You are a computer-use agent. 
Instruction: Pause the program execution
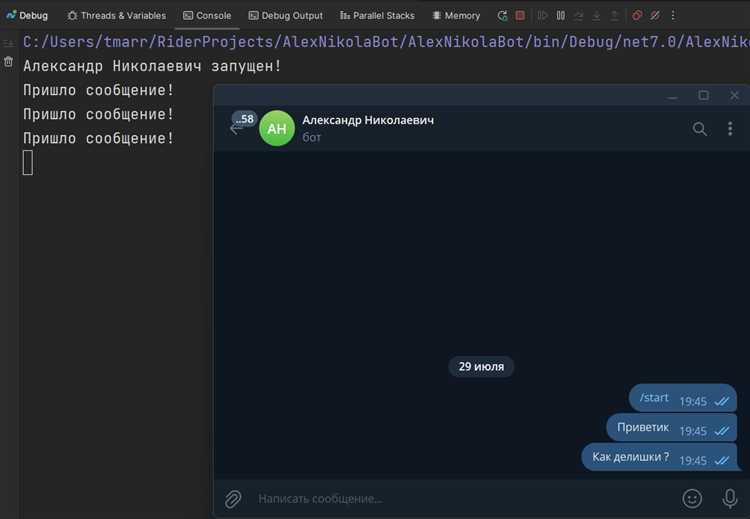561,15
